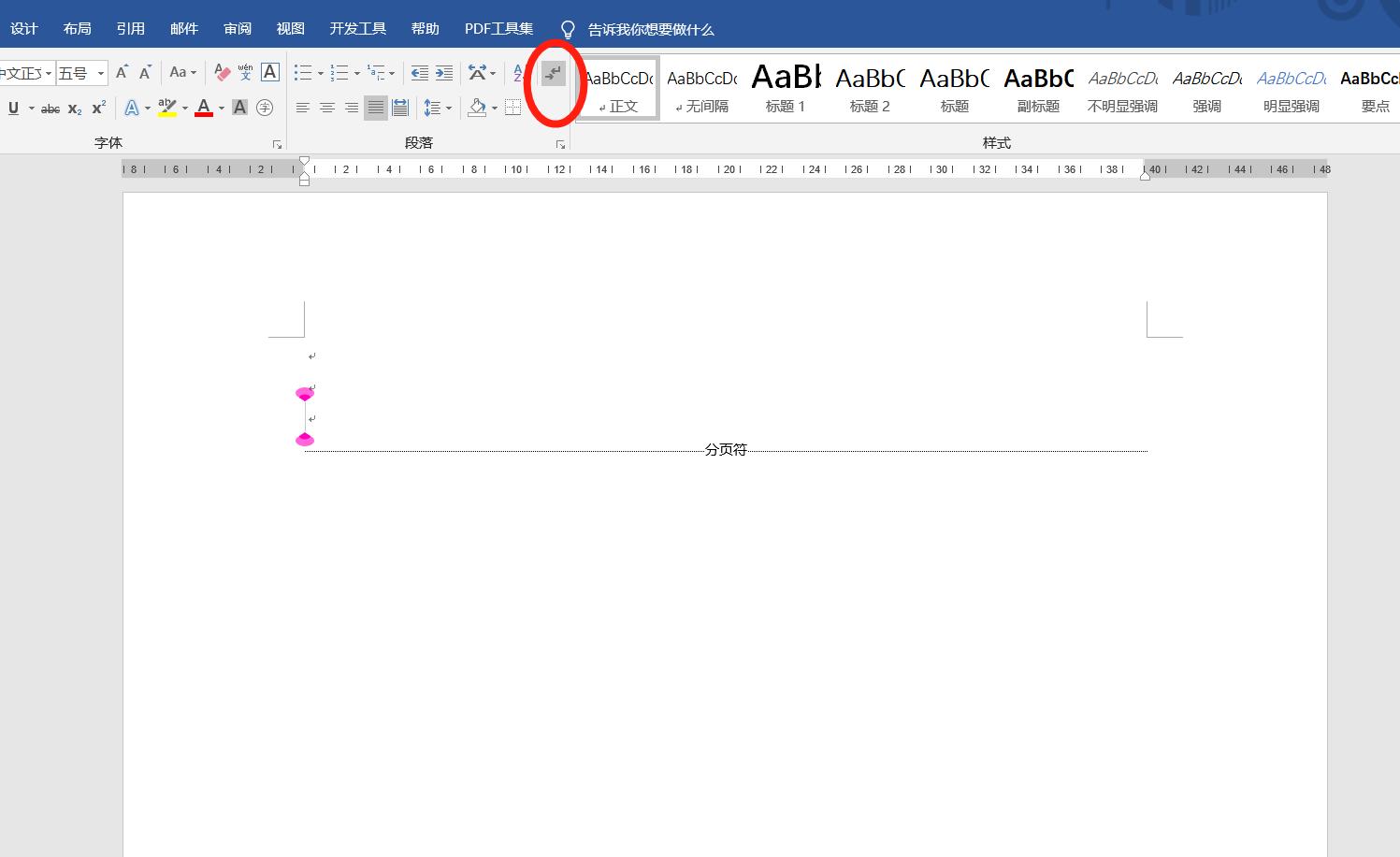This screenshot has width=1400, height=857.
Task: Align the paragraph to the left
Action: (303, 109)
